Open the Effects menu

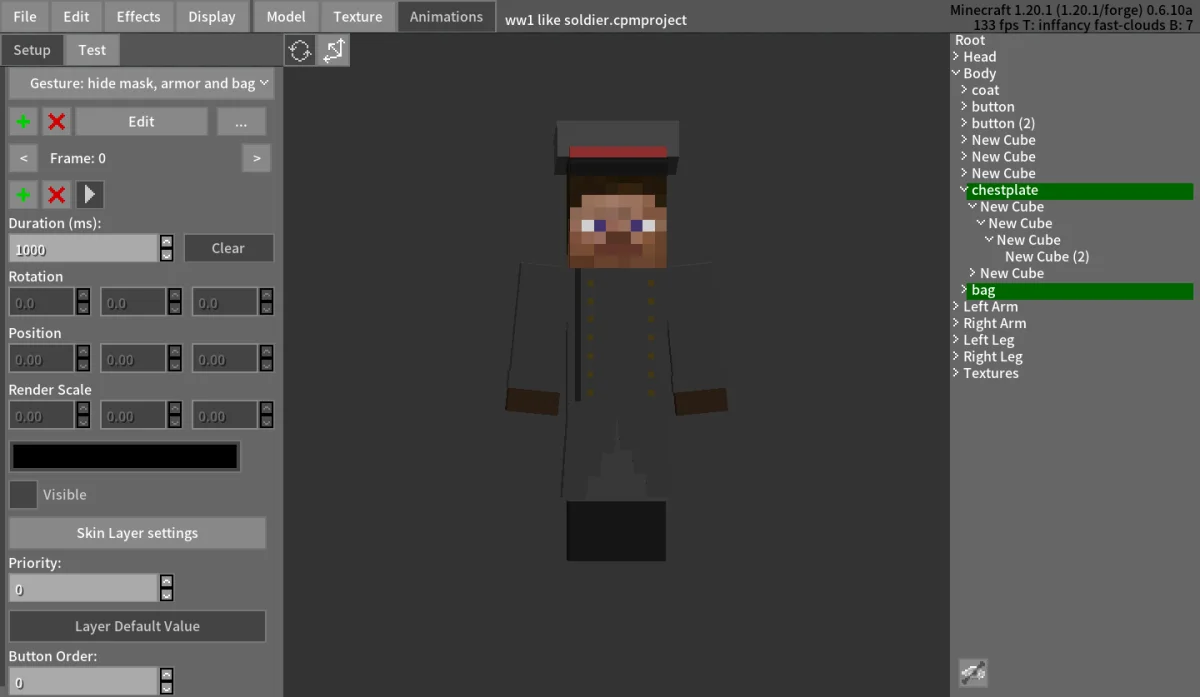click(x=138, y=17)
